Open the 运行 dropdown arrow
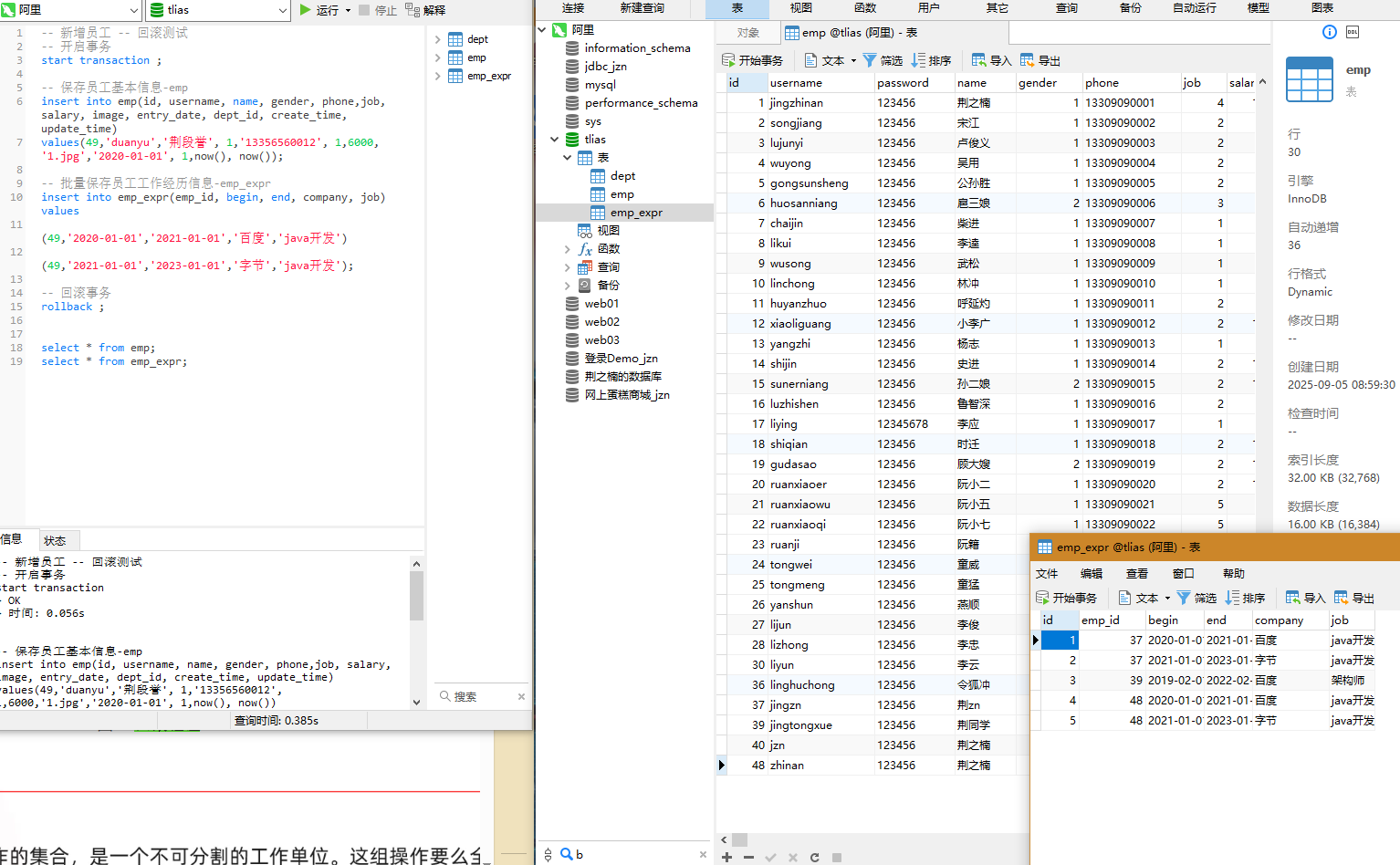Image resolution: width=1400 pixels, height=865 pixels. click(x=348, y=10)
